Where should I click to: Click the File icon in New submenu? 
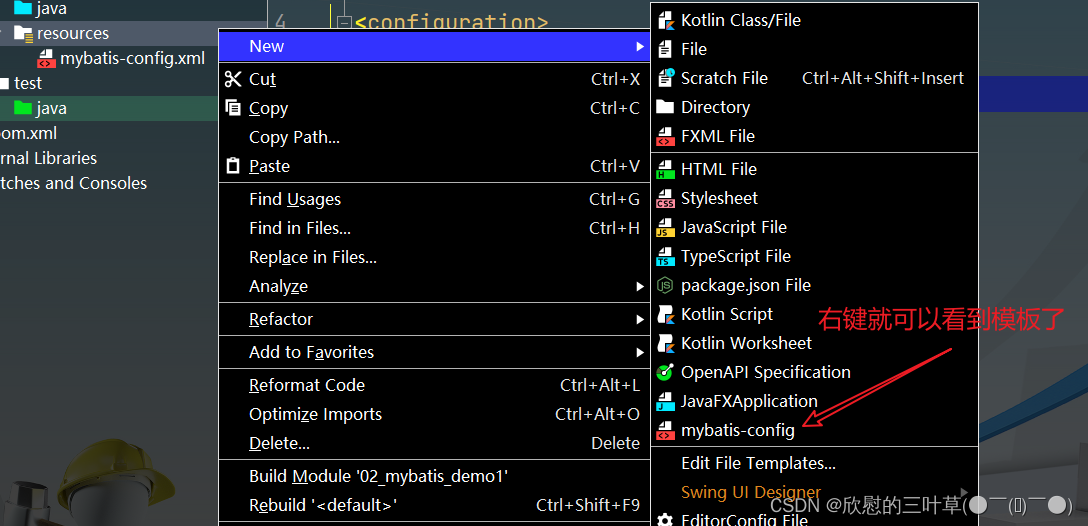665,49
